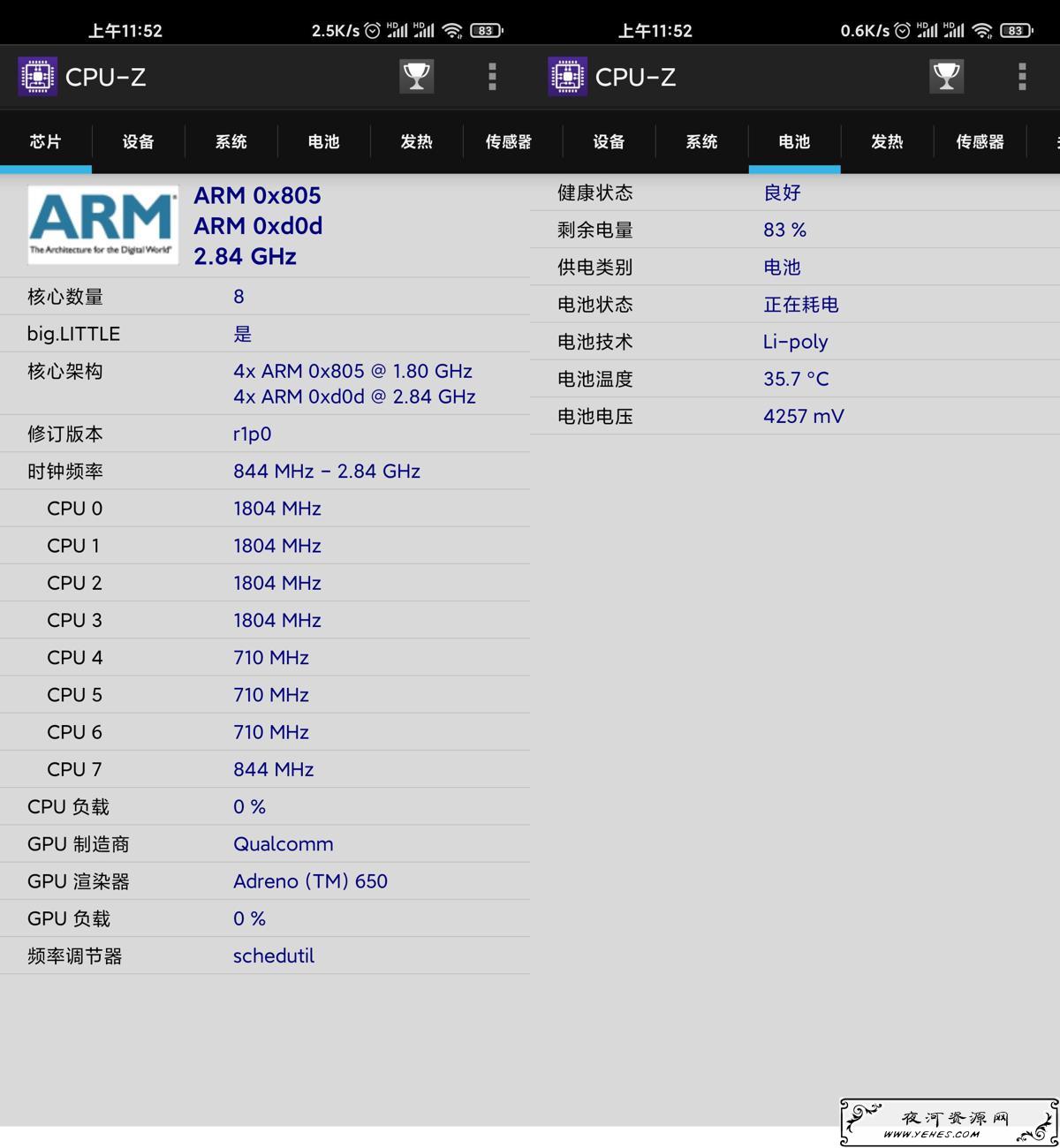
Task: Click the 'CPU 负载' row label
Action: [69, 807]
